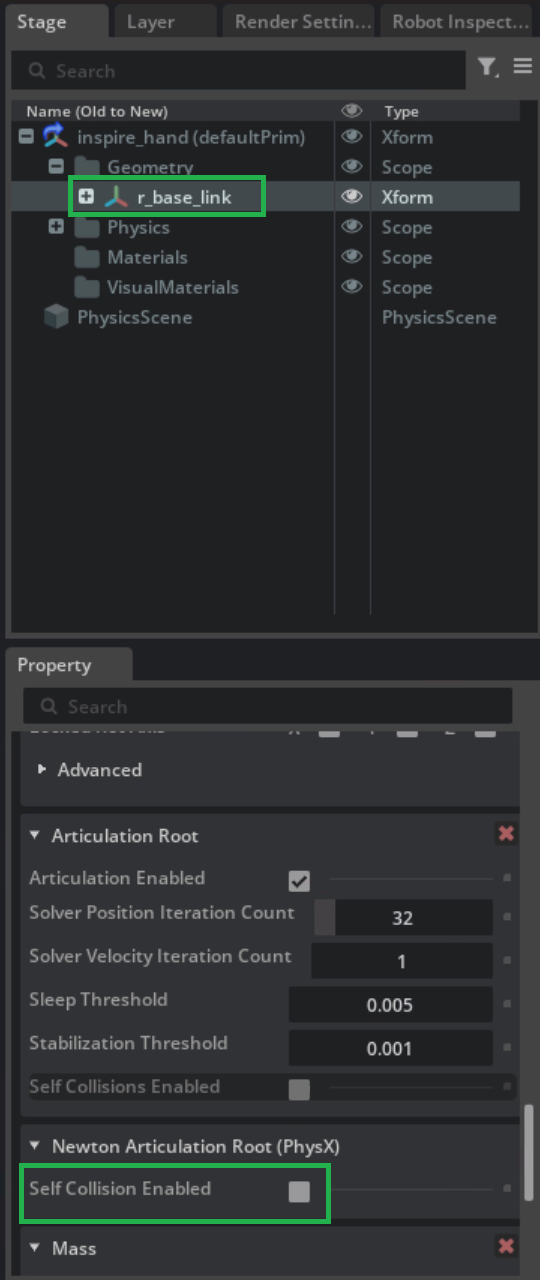
Task: Click the Solver Position Iteration Count slider
Action: [402, 917]
